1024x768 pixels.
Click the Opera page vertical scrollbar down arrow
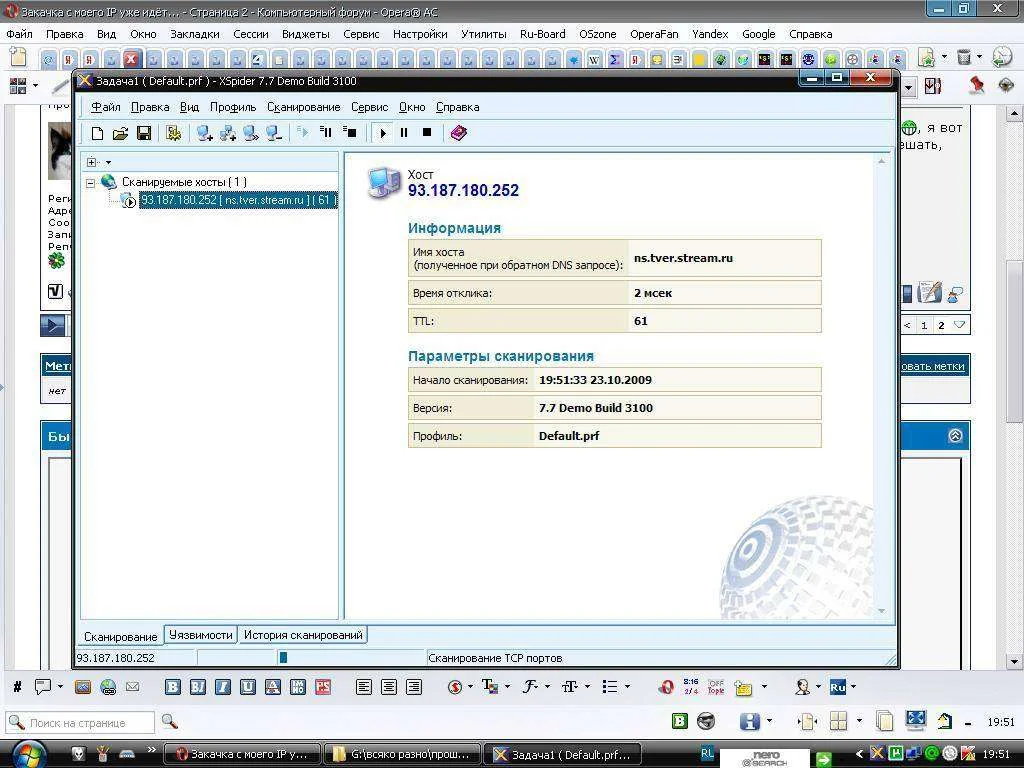(1014, 662)
